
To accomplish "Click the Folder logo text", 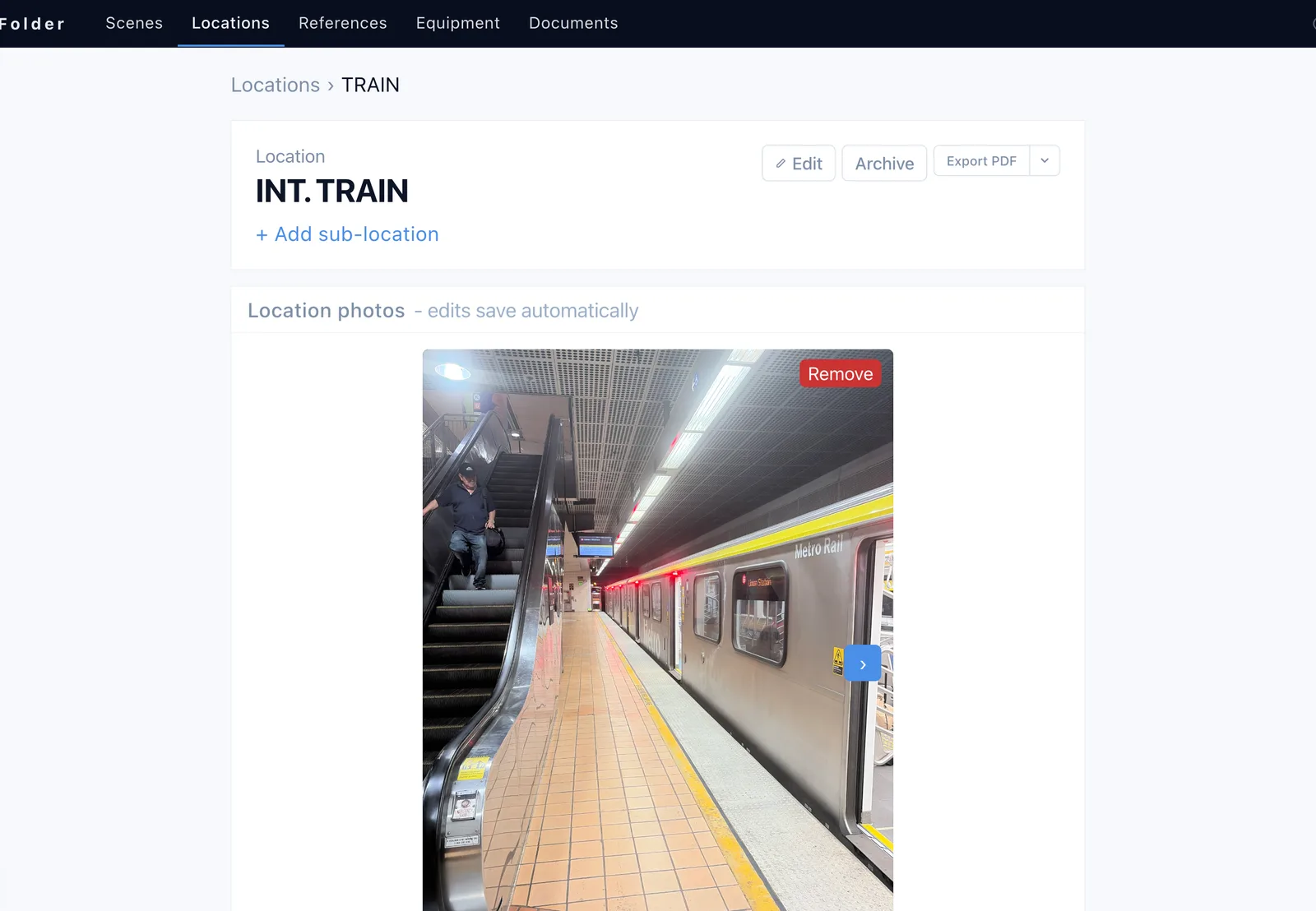I will click(x=32, y=24).
